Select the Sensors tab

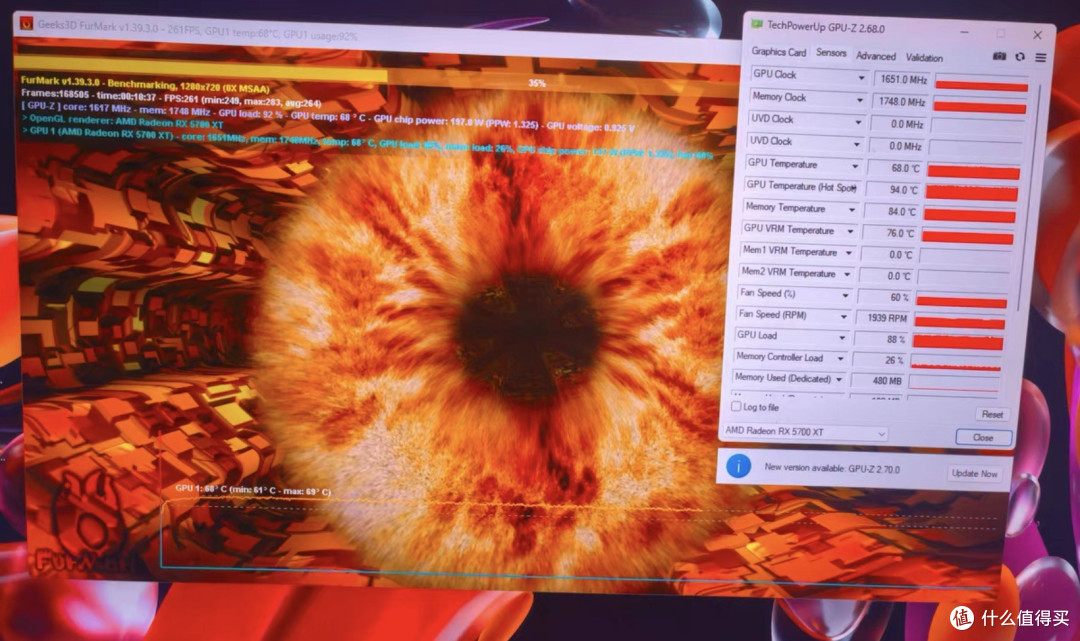coord(831,53)
